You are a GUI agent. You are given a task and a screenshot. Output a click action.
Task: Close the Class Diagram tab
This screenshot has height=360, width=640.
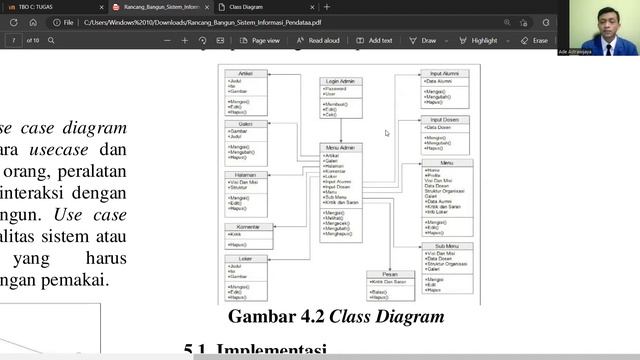click(312, 7)
